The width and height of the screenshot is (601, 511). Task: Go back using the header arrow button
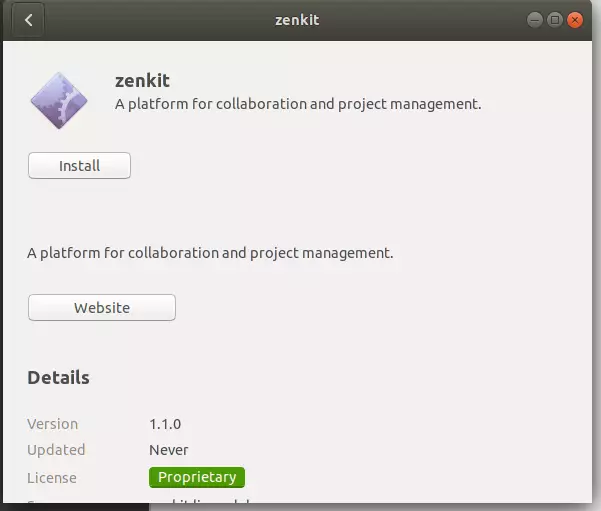28,20
